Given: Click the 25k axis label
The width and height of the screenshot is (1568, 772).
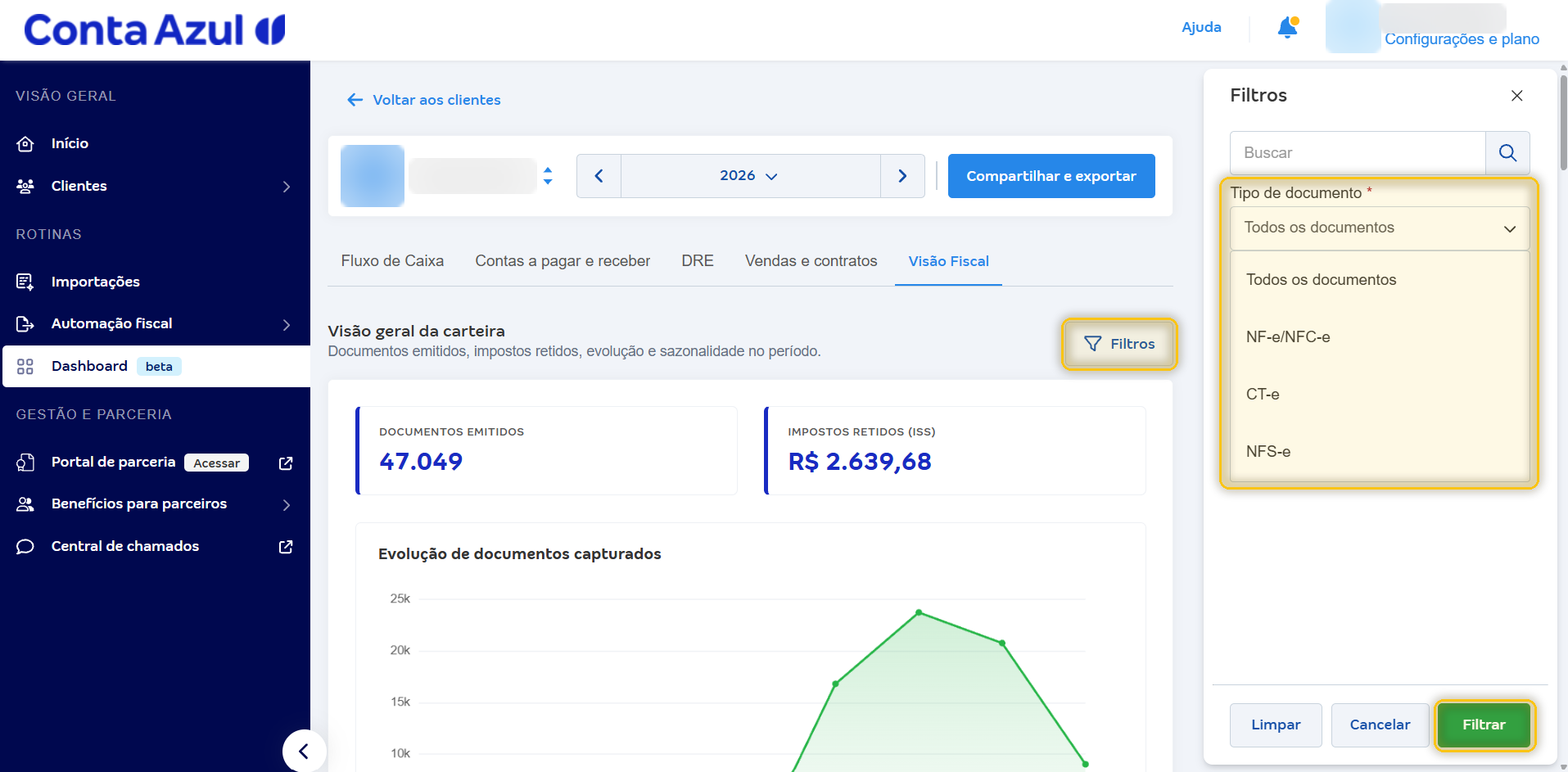Looking at the screenshot, I should pyautogui.click(x=400, y=599).
